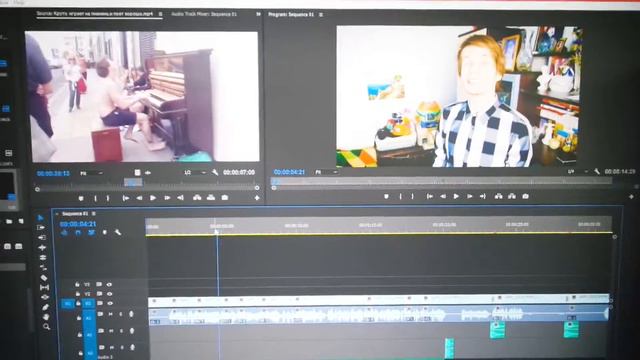The image size is (640, 360).
Task: Add a marker in the timeline panel
Action: point(104,232)
